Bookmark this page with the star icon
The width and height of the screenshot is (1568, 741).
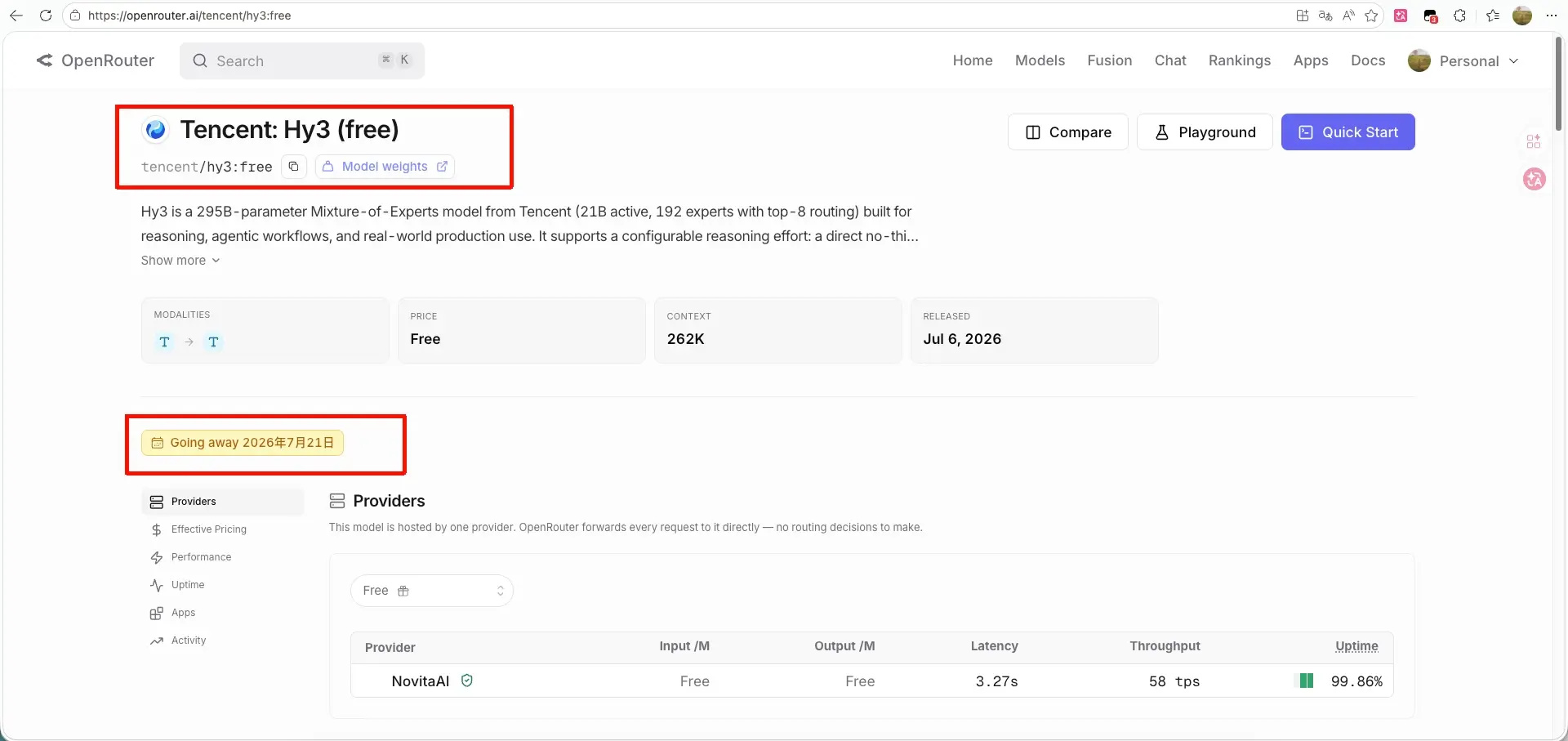tap(1371, 16)
